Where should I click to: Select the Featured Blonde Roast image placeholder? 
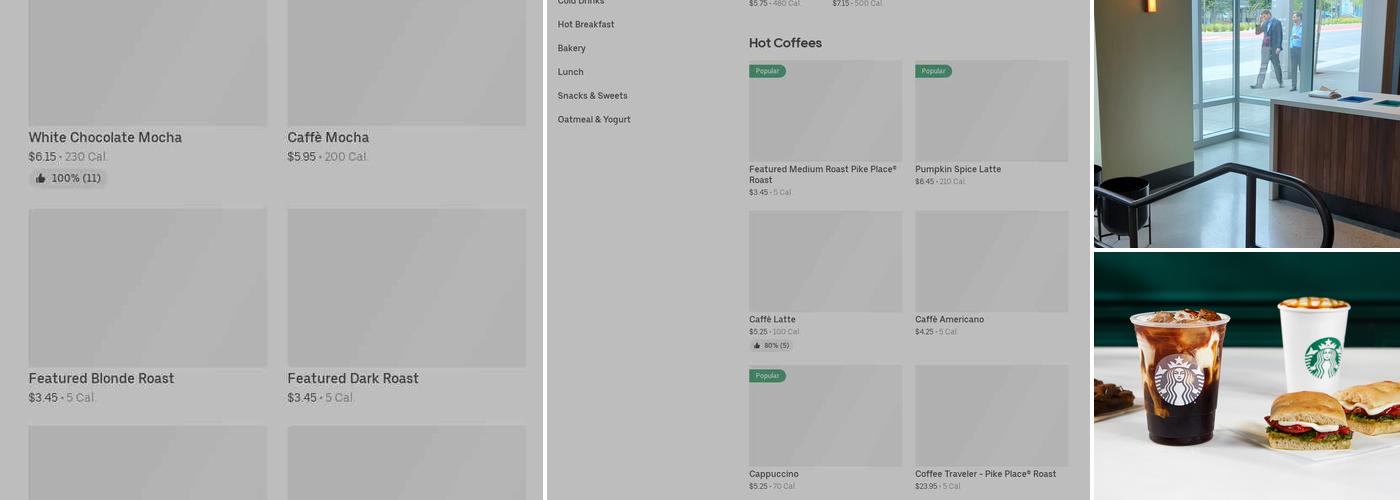pos(148,288)
